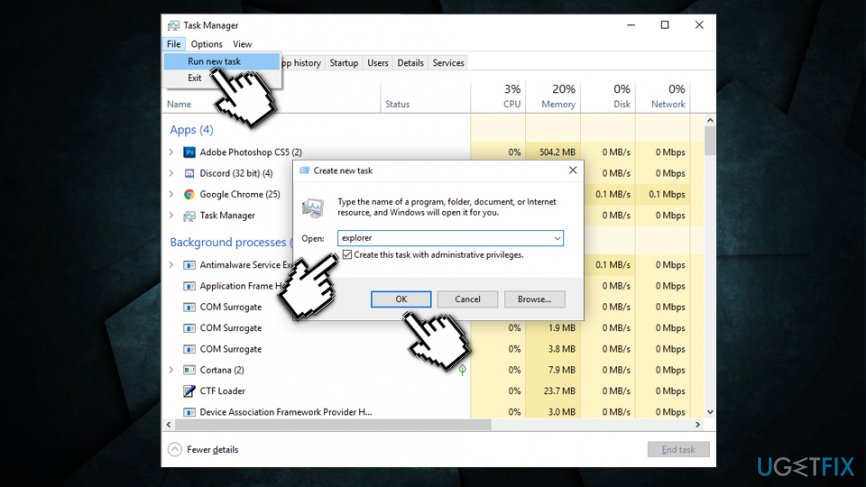
Task: Click the Cortana process icon
Action: 189,370
